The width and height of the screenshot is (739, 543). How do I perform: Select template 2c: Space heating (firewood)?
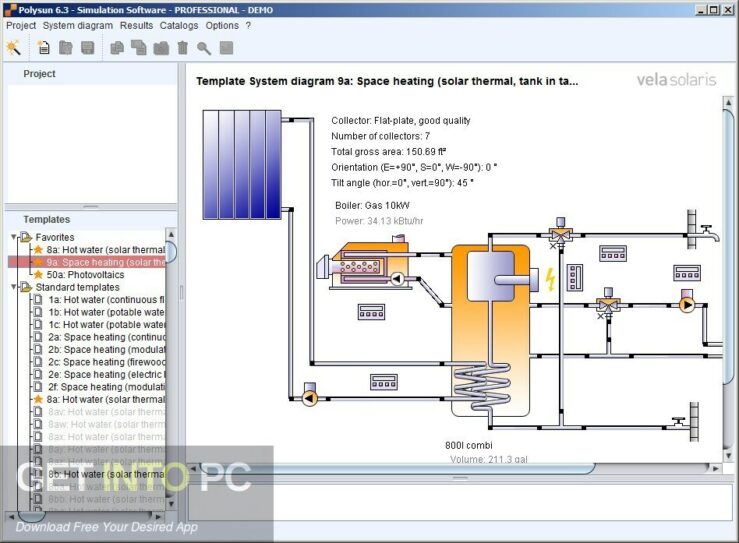[100, 362]
